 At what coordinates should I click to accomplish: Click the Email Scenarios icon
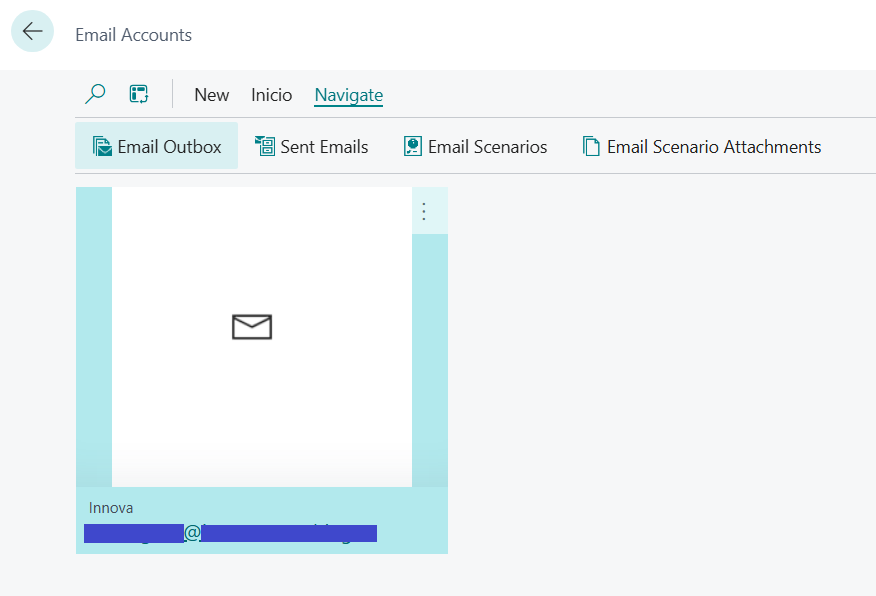pyautogui.click(x=413, y=147)
